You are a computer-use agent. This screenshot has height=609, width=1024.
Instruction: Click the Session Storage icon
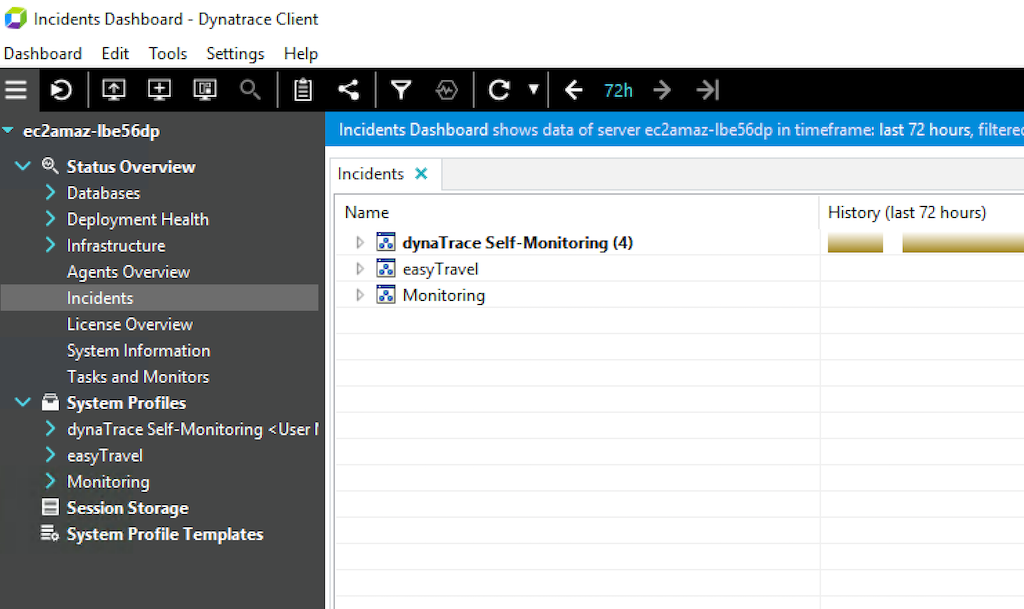(x=50, y=507)
